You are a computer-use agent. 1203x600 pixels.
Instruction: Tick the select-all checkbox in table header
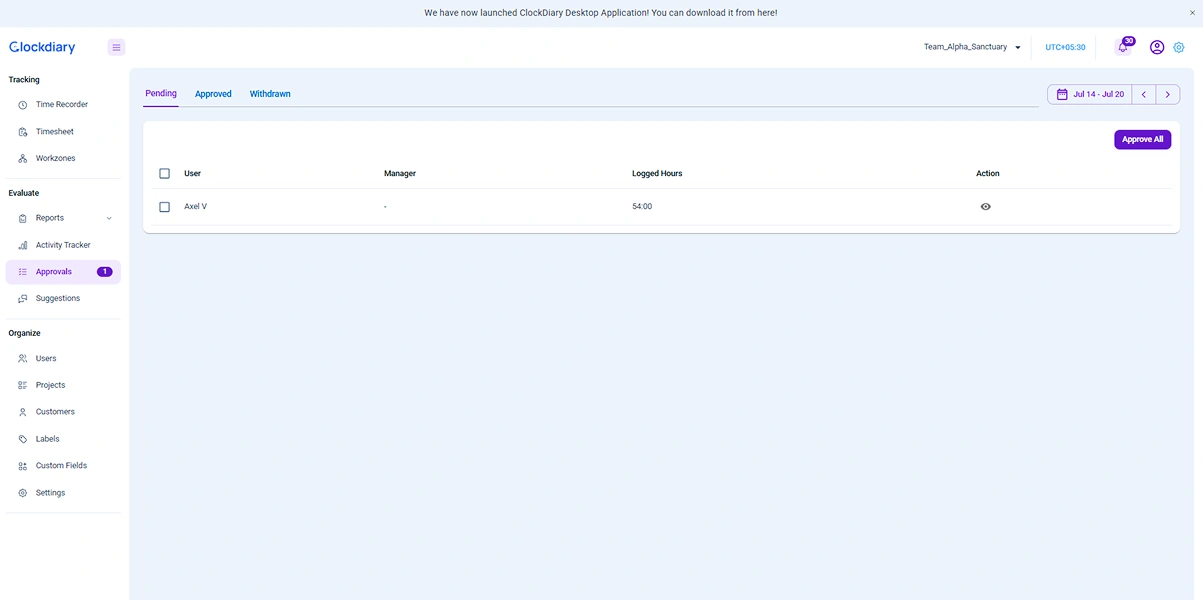[165, 174]
